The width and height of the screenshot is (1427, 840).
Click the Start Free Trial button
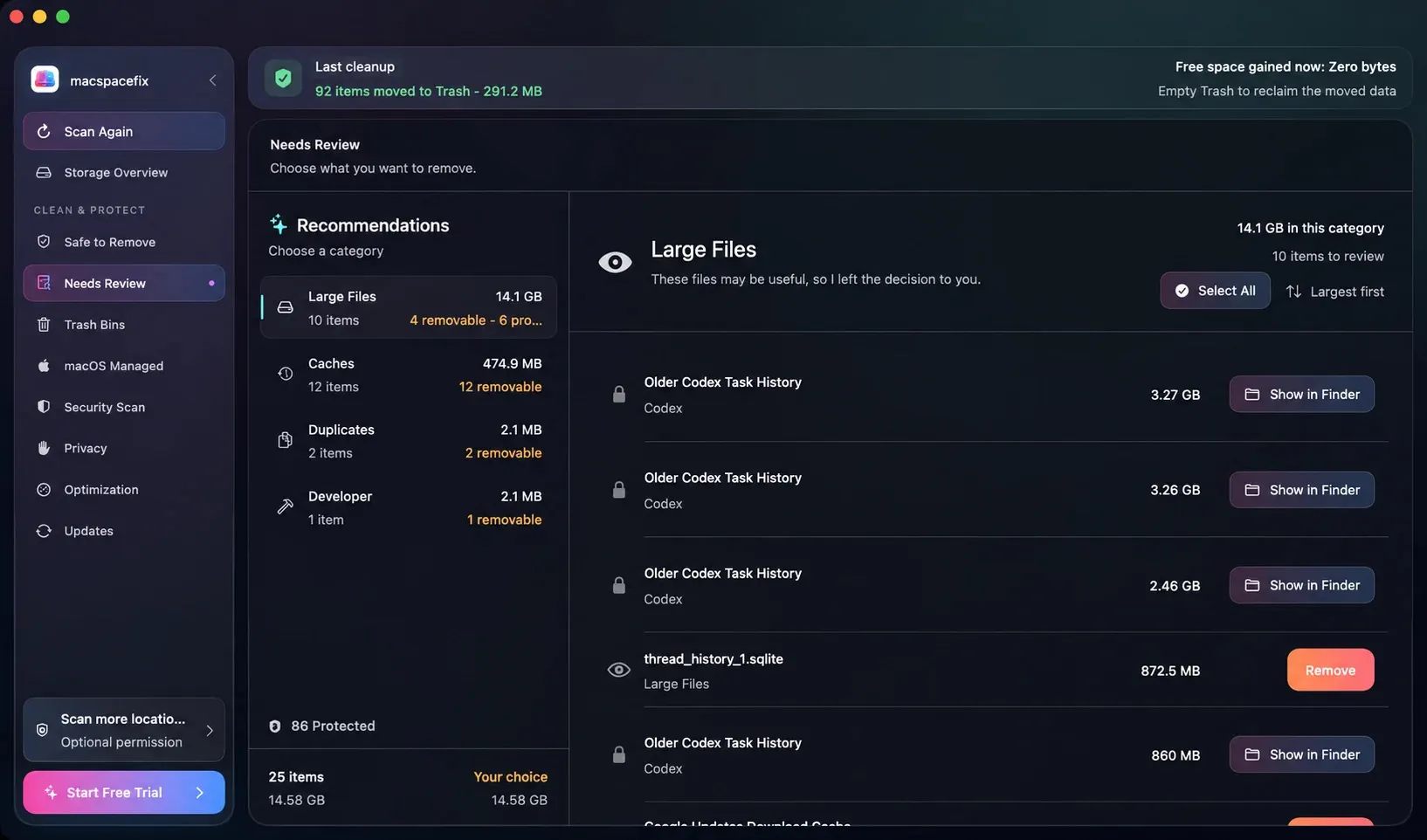(x=124, y=792)
